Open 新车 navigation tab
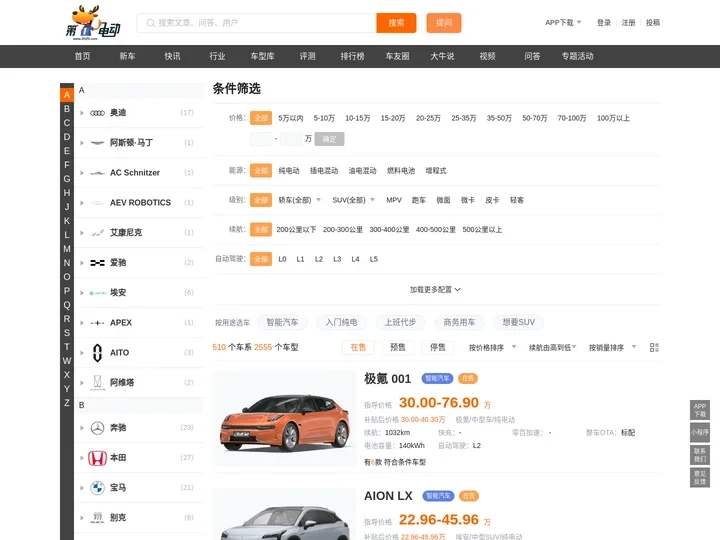The height and width of the screenshot is (540, 720). point(127,56)
